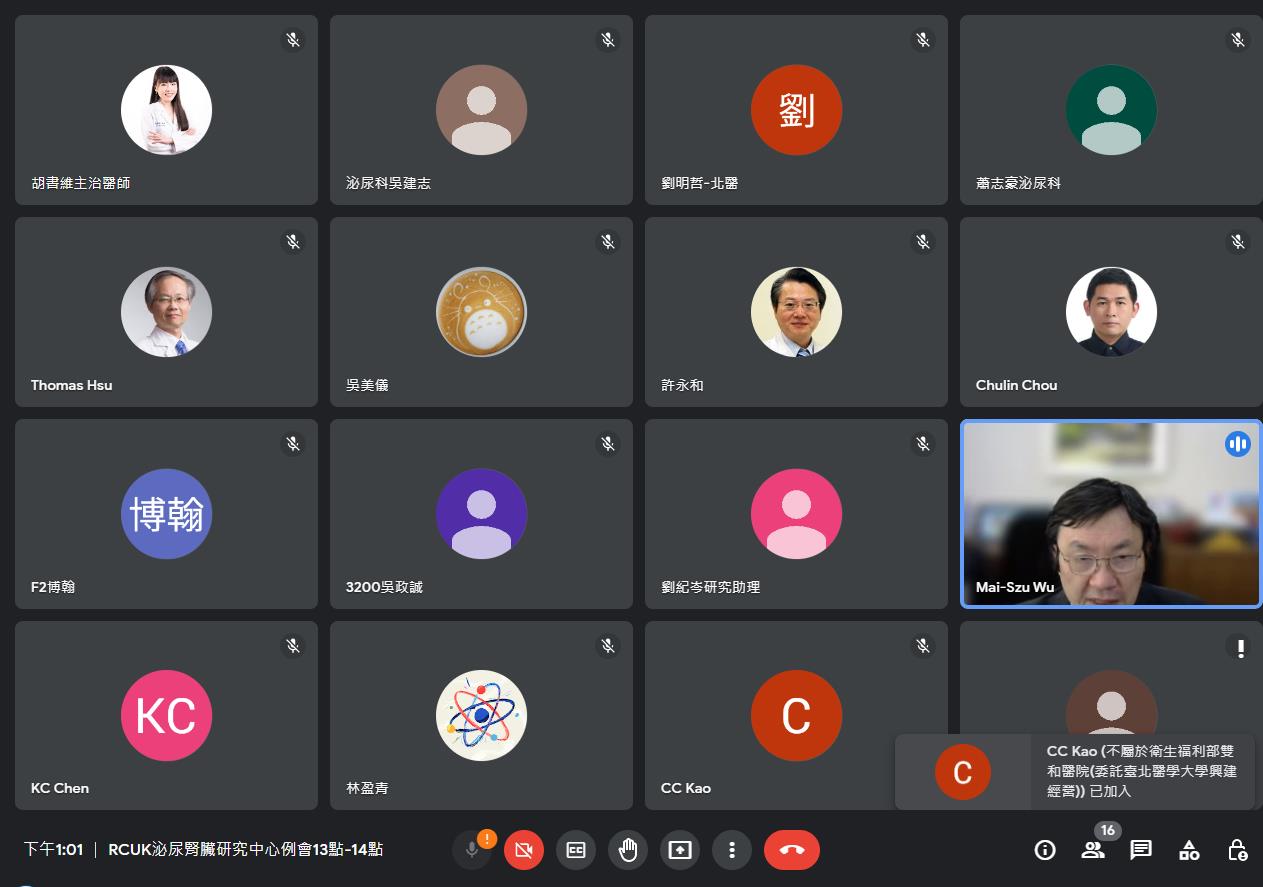
Task: Click muted mic icon on 蕭志豪泌尿科 tile
Action: click(x=1238, y=40)
